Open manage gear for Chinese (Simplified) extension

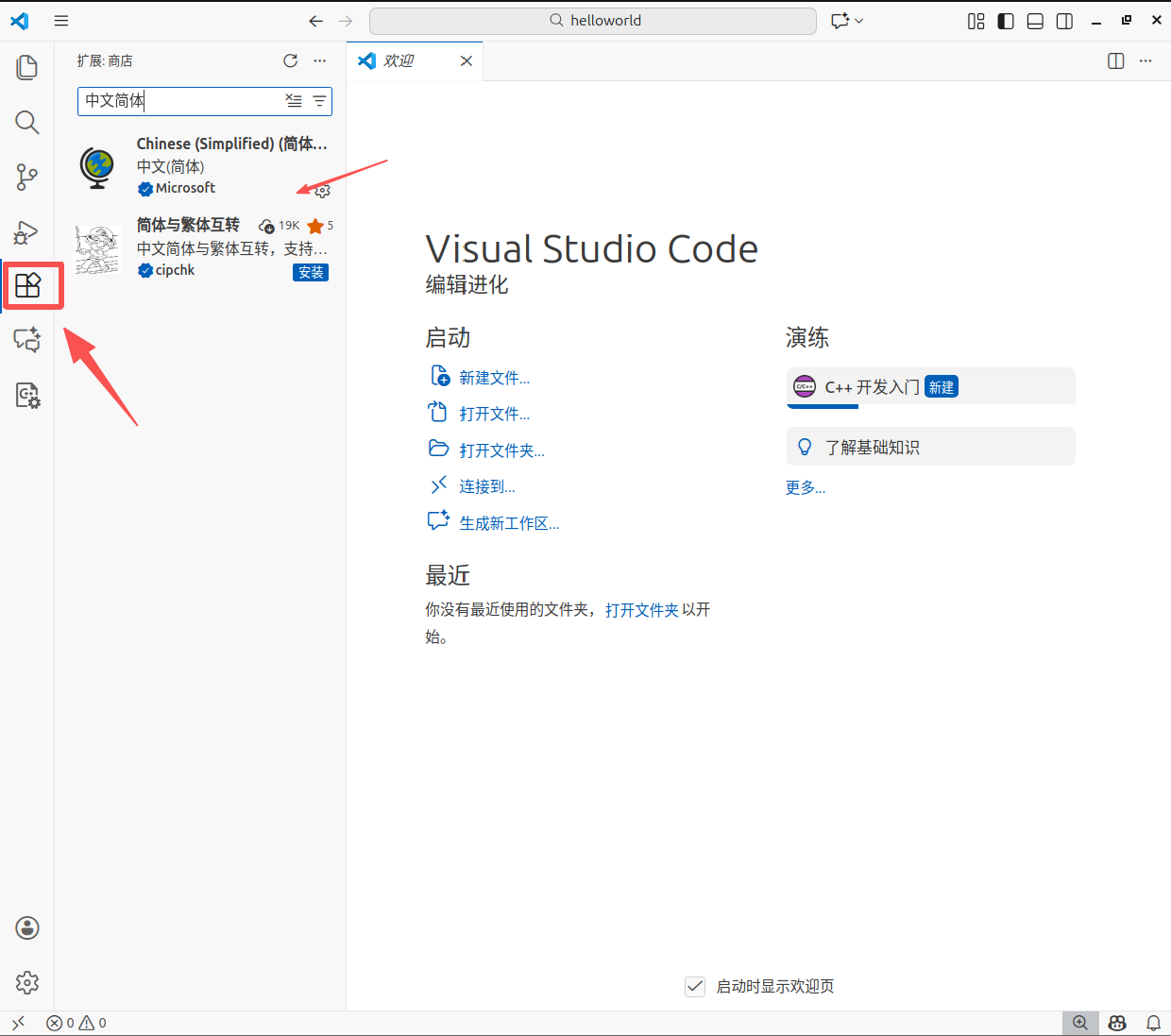(322, 191)
